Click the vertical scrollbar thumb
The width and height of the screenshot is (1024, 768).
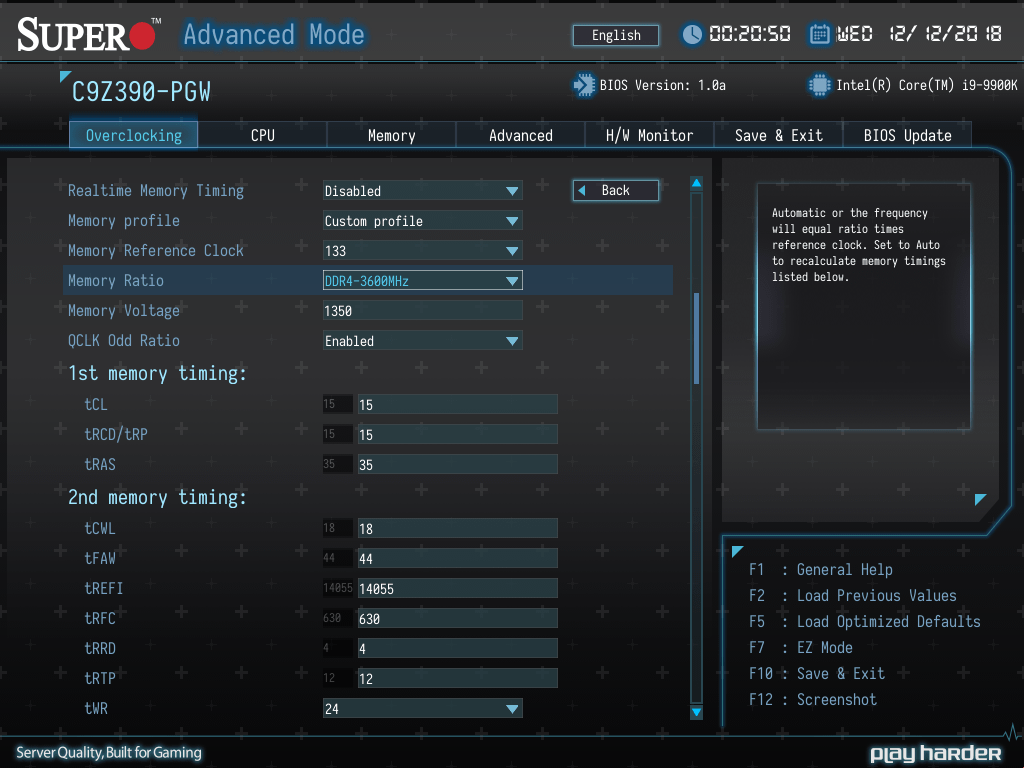click(696, 338)
